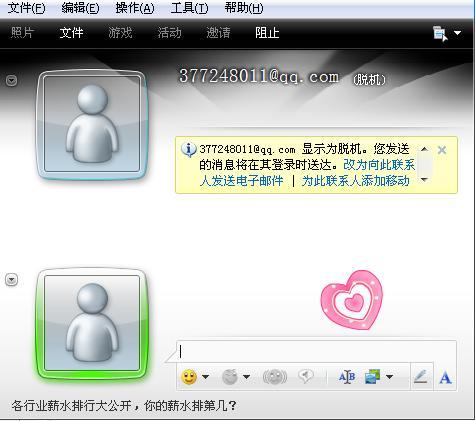475x421 pixels.
Task: Click 阻止 to block this contact
Action: (x=267, y=33)
